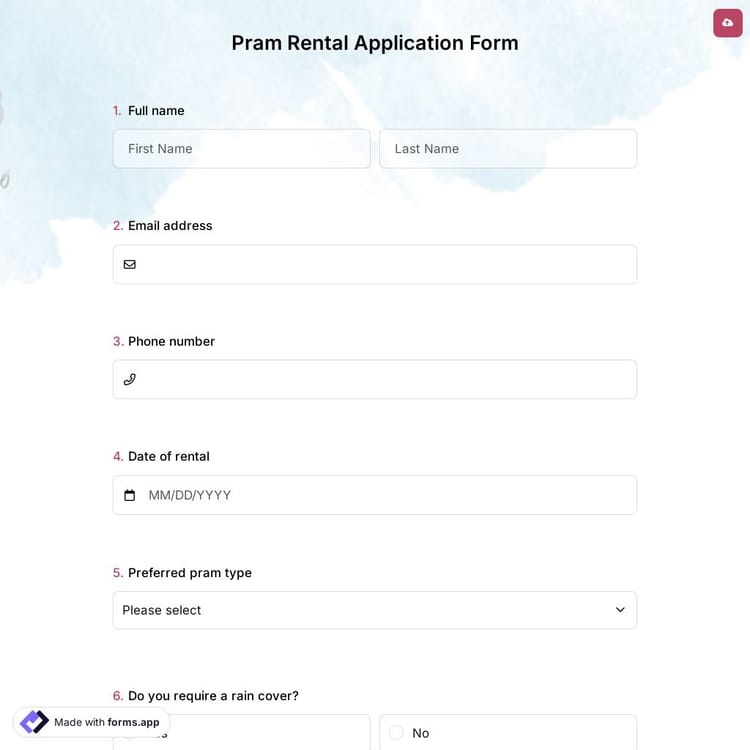Click the Email address question label

pyautogui.click(x=170, y=226)
